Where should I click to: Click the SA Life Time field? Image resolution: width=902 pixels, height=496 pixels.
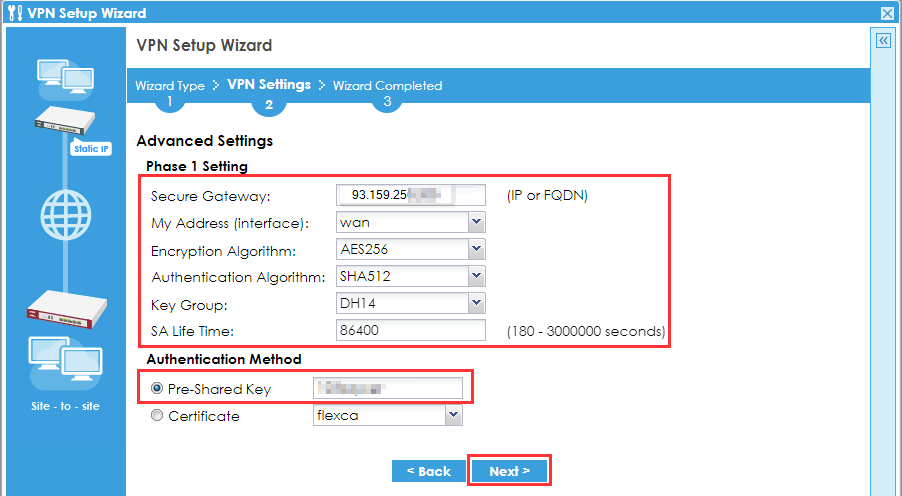411,330
